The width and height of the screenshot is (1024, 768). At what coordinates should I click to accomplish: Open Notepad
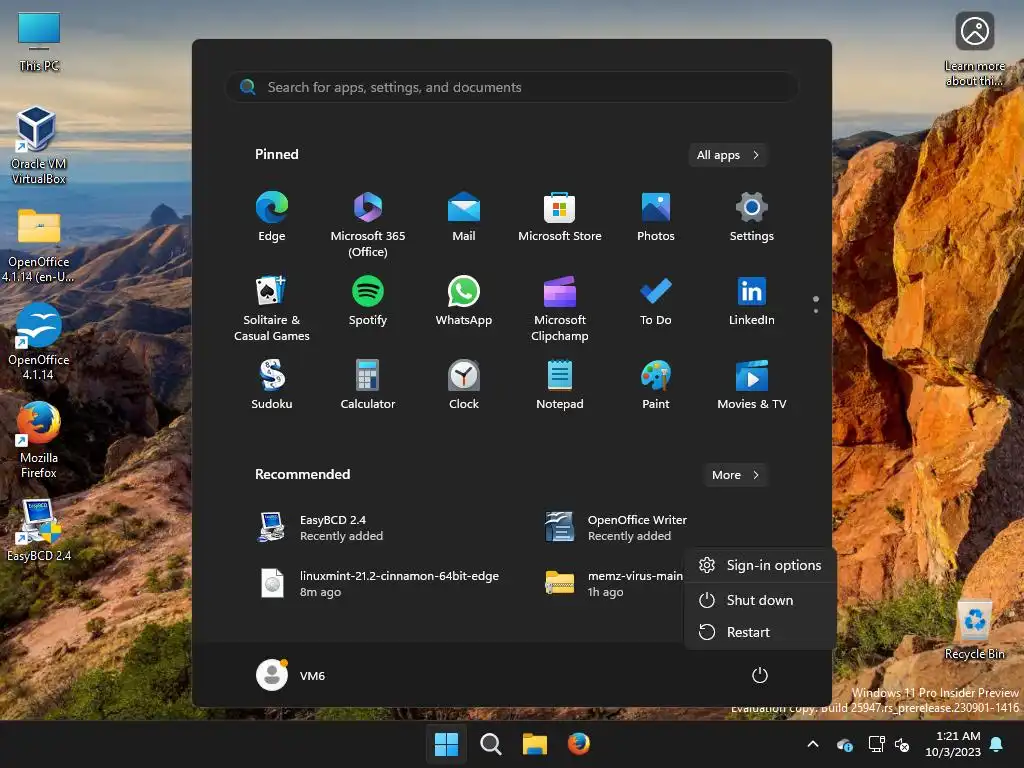[x=560, y=385]
